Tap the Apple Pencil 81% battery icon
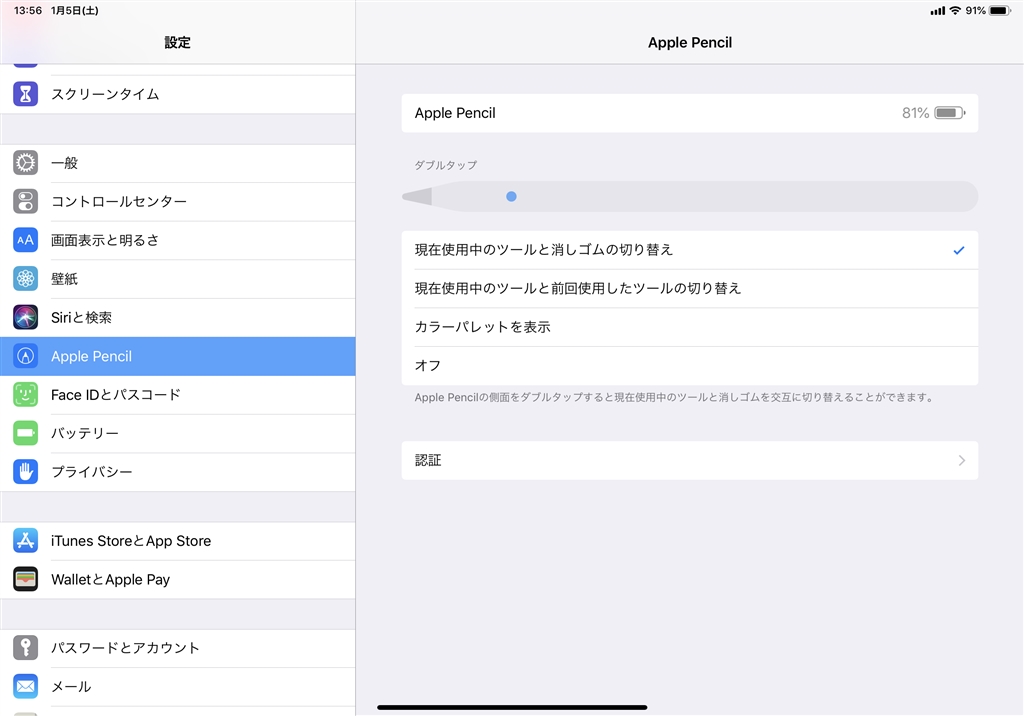Screen dimensions: 1024x716 [x=950, y=113]
